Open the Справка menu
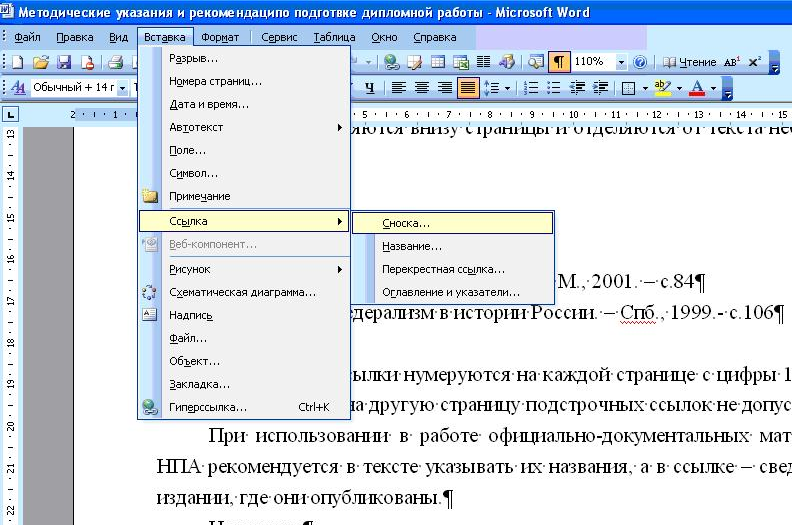Image resolution: width=792 pixels, height=525 pixels. point(435,37)
